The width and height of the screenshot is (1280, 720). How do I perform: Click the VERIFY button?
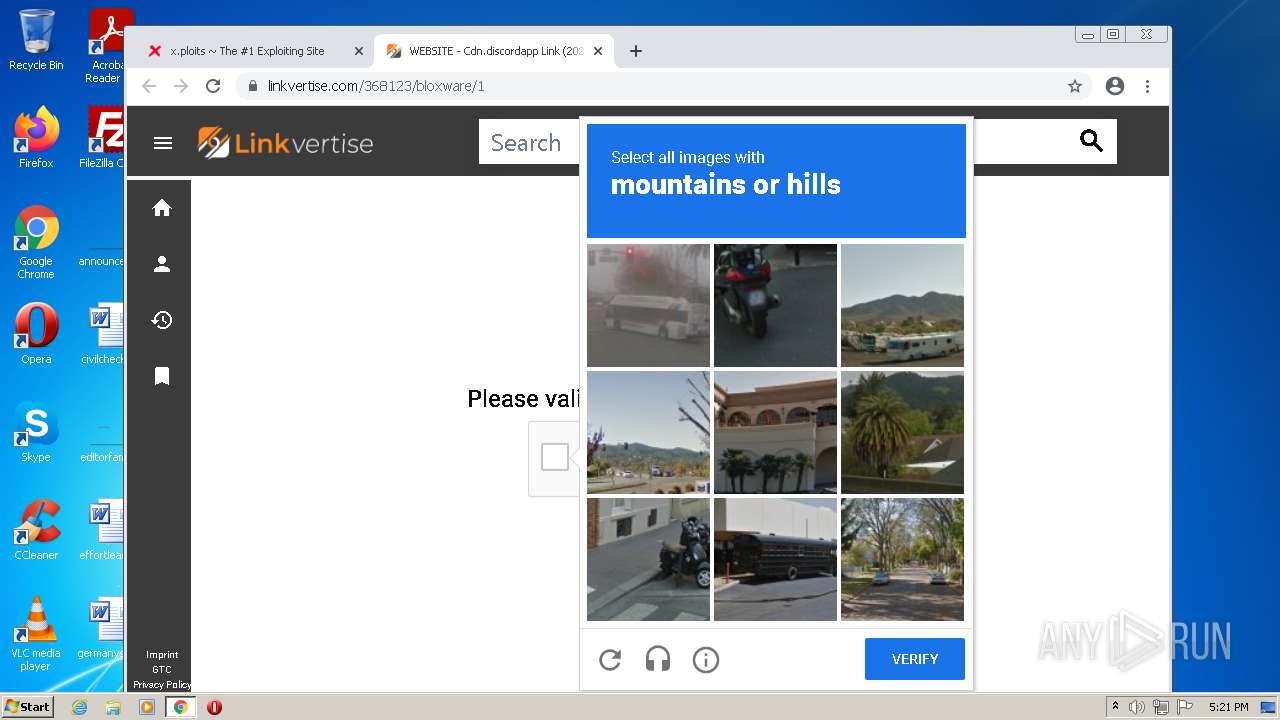pos(915,659)
